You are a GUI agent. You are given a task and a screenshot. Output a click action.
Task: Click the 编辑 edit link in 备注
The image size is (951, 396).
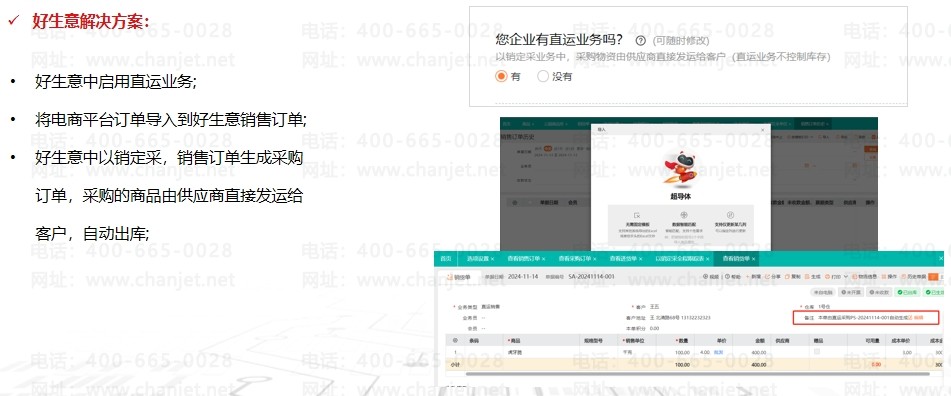tap(918, 317)
